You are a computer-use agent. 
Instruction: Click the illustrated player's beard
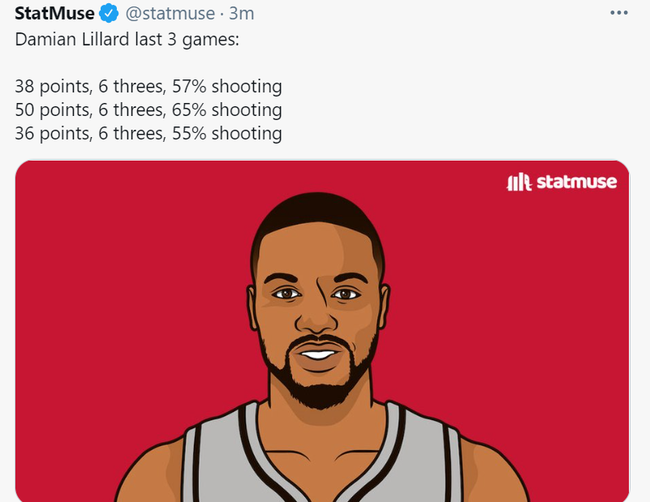[320, 385]
